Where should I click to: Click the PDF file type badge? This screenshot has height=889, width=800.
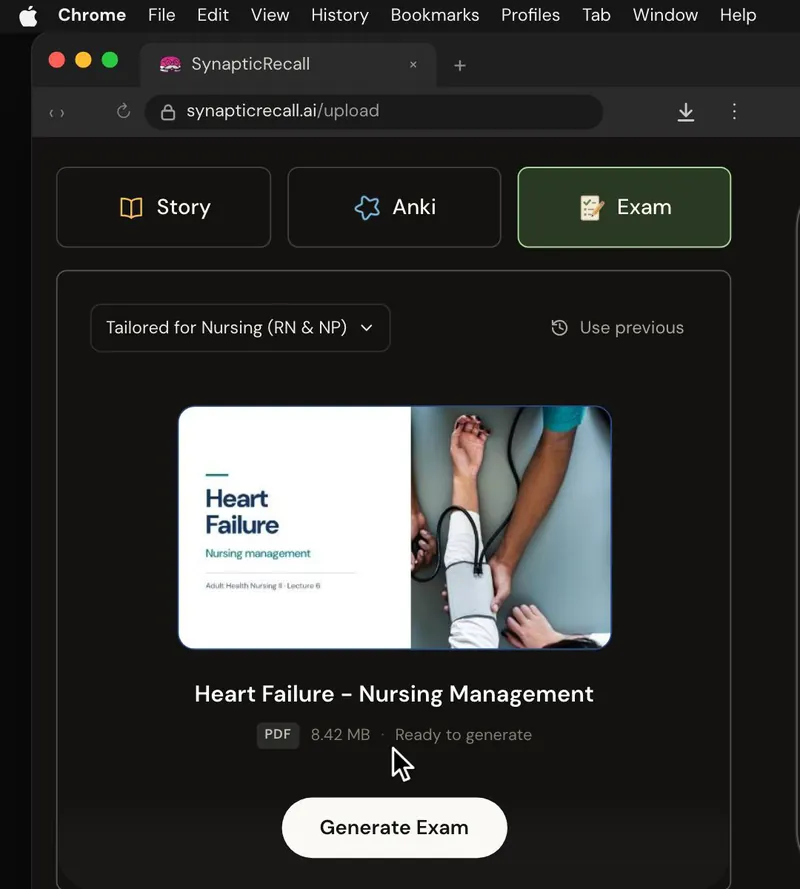point(278,735)
